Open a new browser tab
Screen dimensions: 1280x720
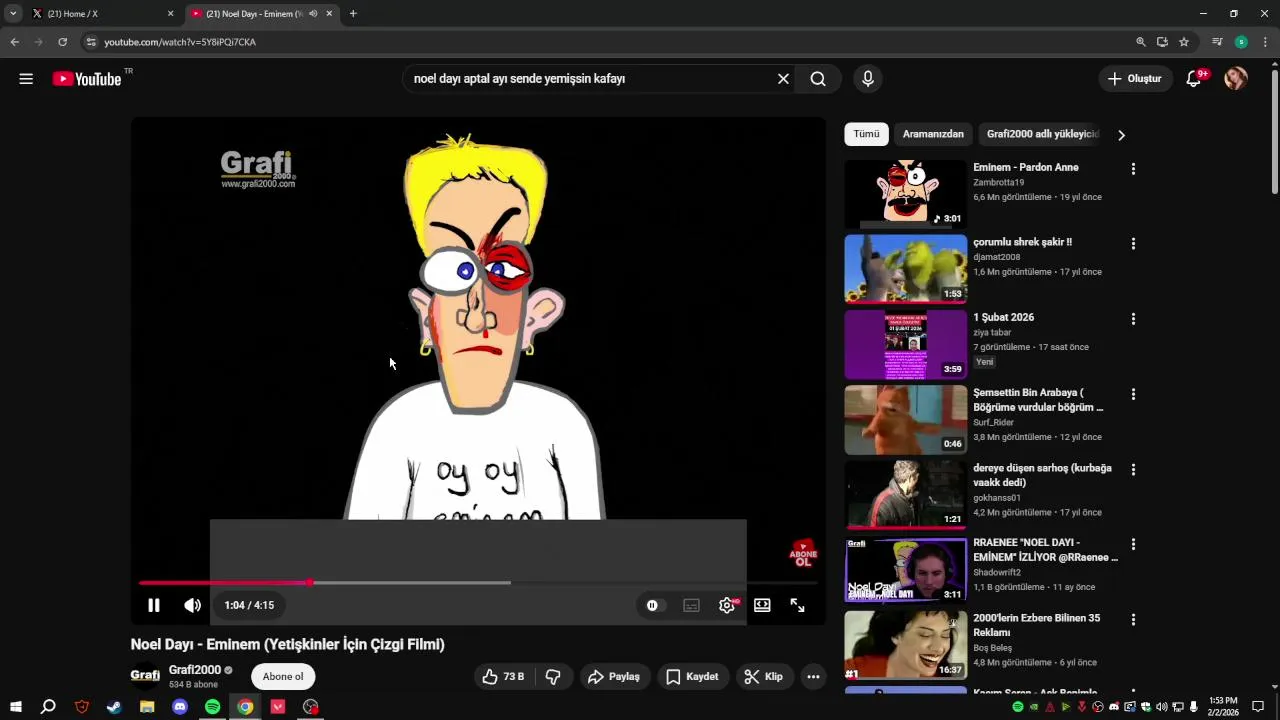tap(353, 14)
